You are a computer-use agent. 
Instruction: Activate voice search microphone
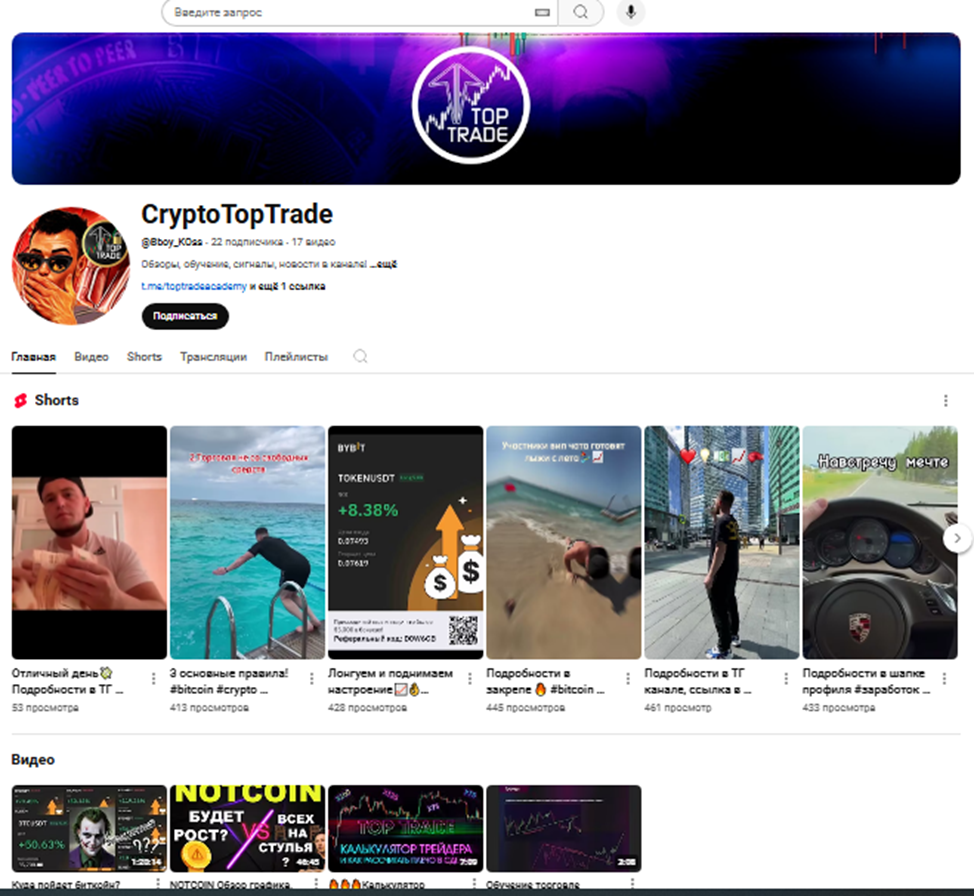tap(630, 12)
